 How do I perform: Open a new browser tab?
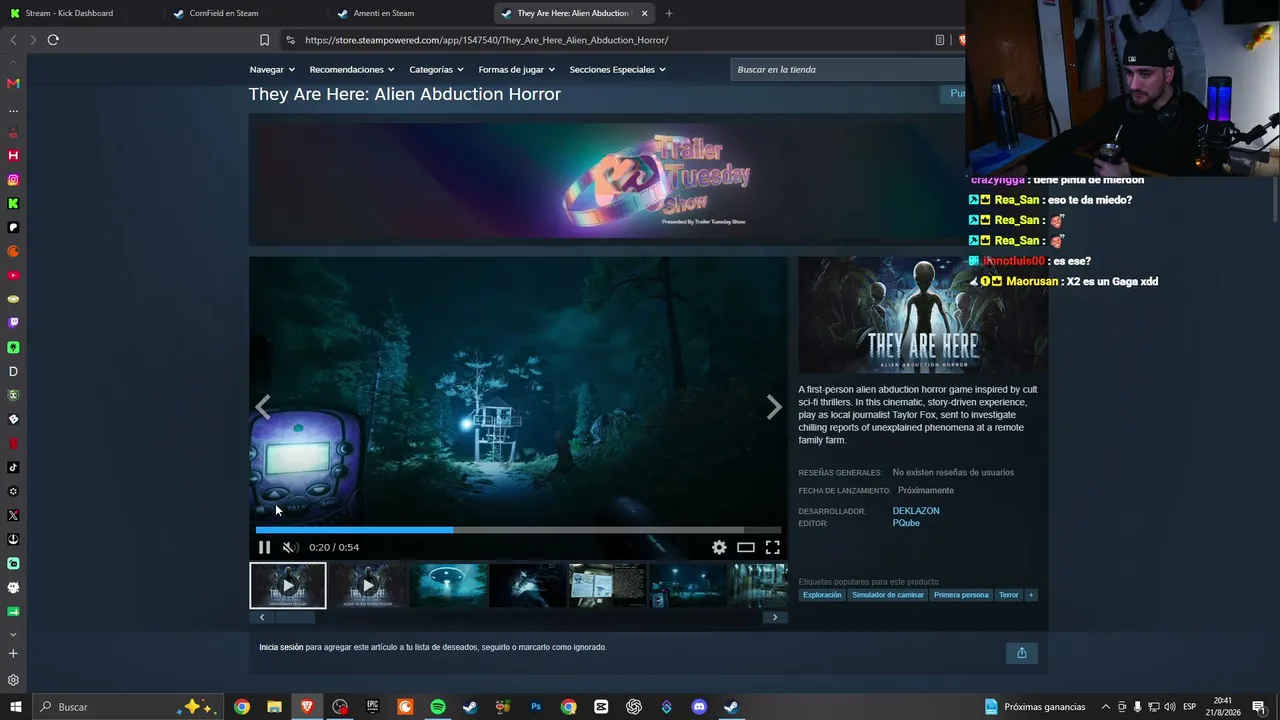(669, 13)
